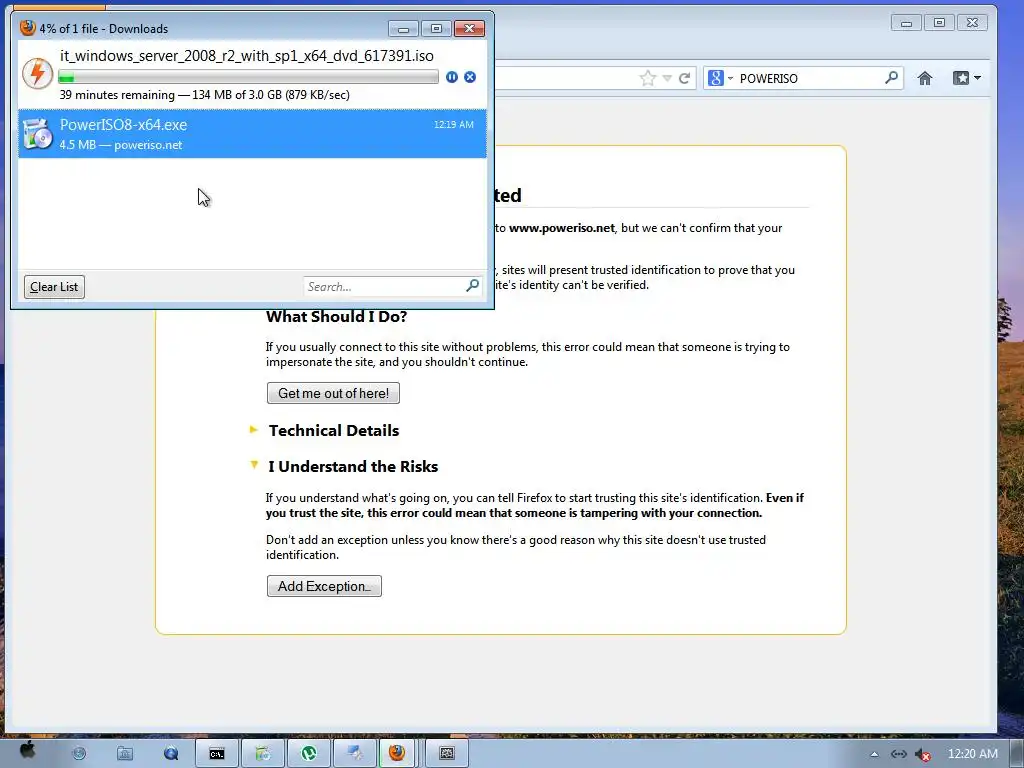Click the 12:19 AM download timestamp
Screen dimensions: 1024x768
point(454,124)
